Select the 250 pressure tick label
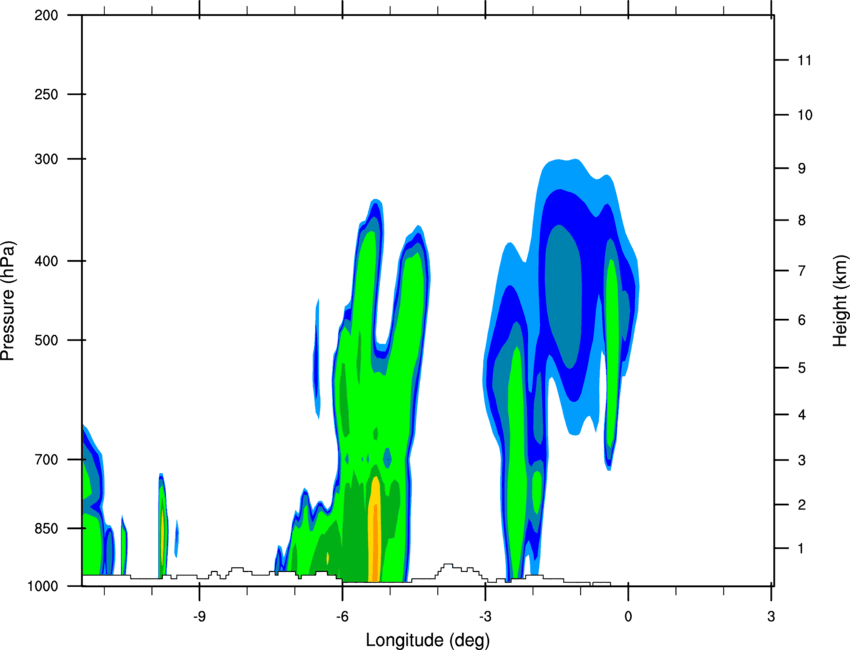The width and height of the screenshot is (850, 650). (46, 94)
